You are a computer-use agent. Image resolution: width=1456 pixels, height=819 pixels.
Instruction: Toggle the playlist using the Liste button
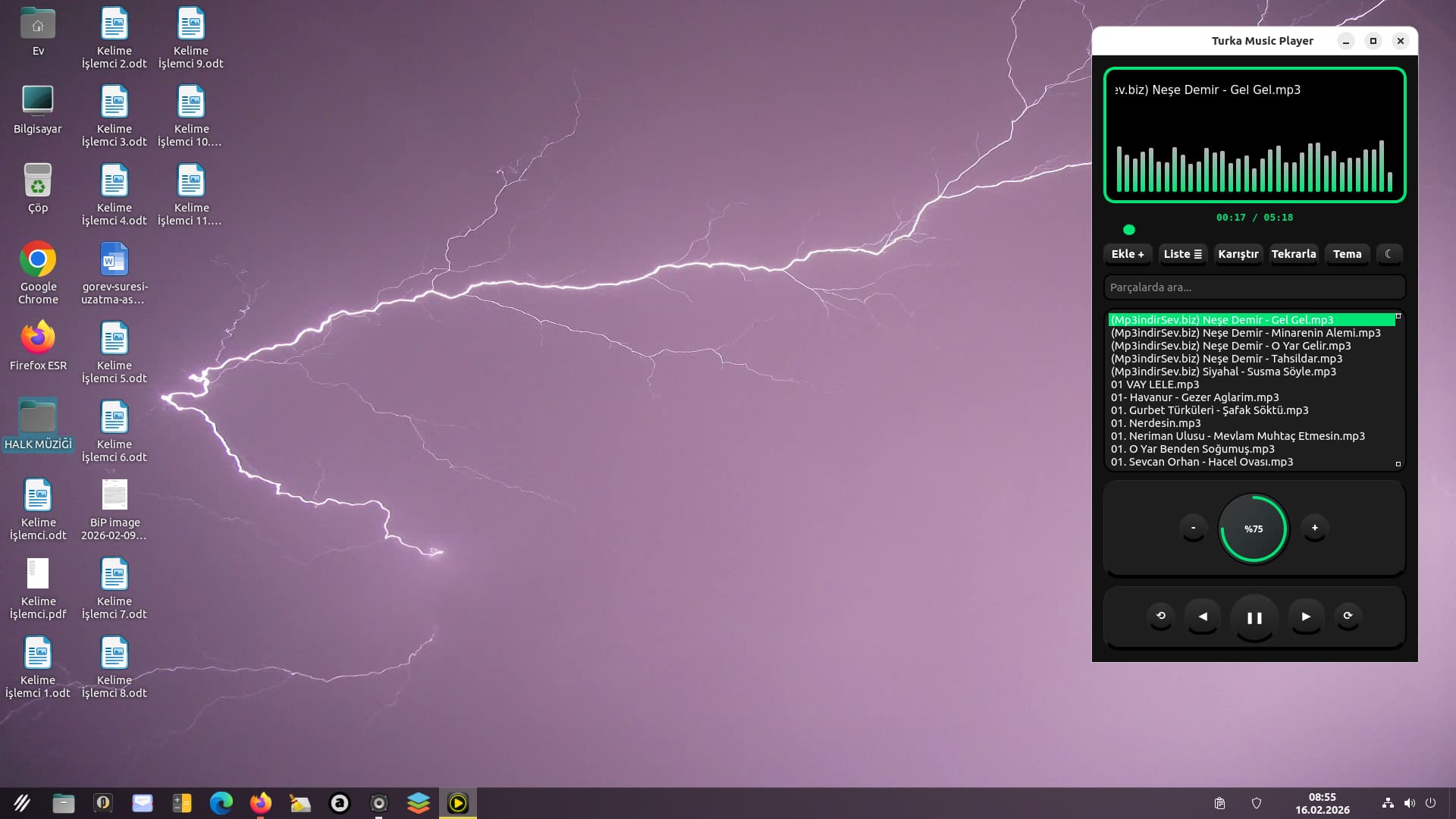tap(1182, 254)
